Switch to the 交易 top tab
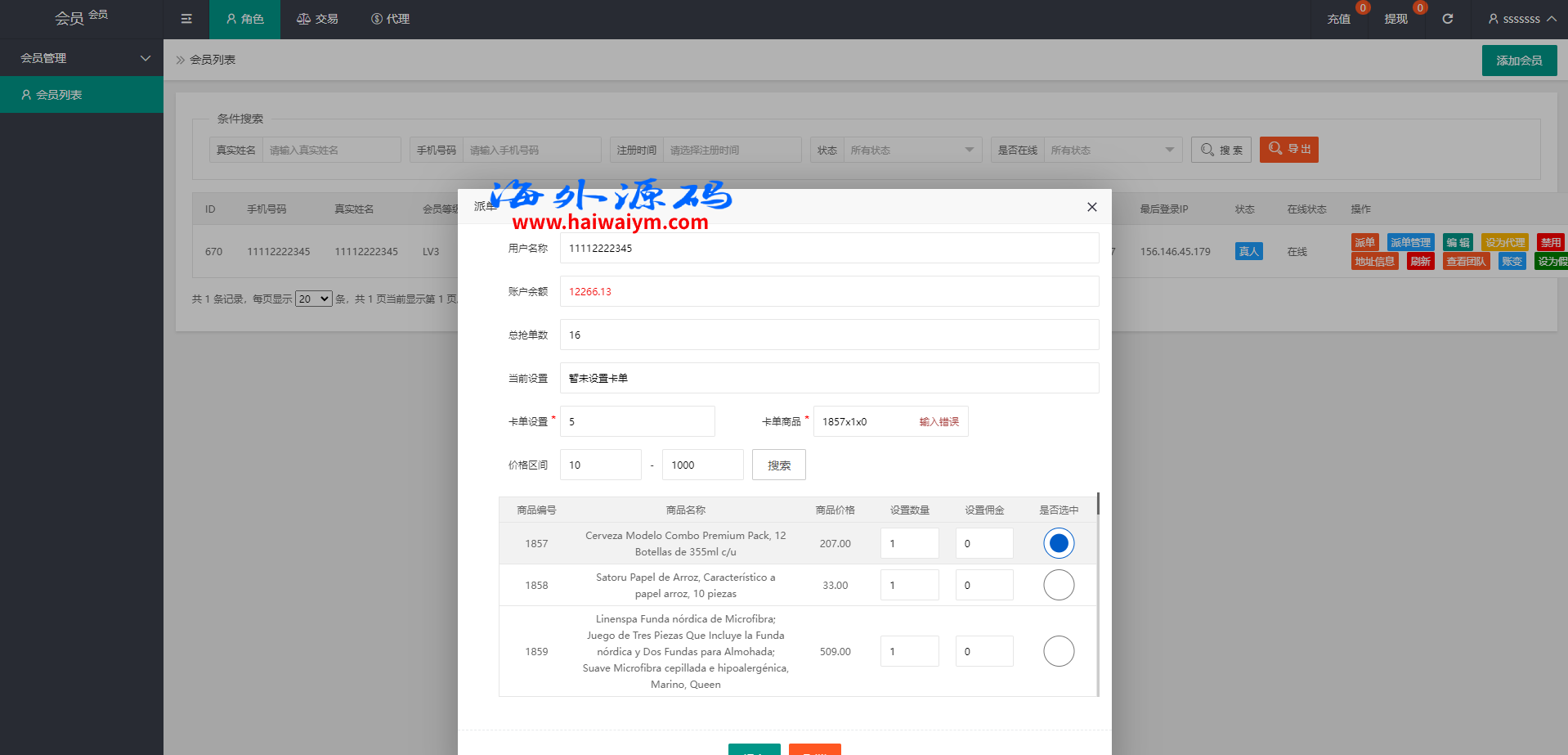The width and height of the screenshot is (1568, 755). (x=317, y=19)
